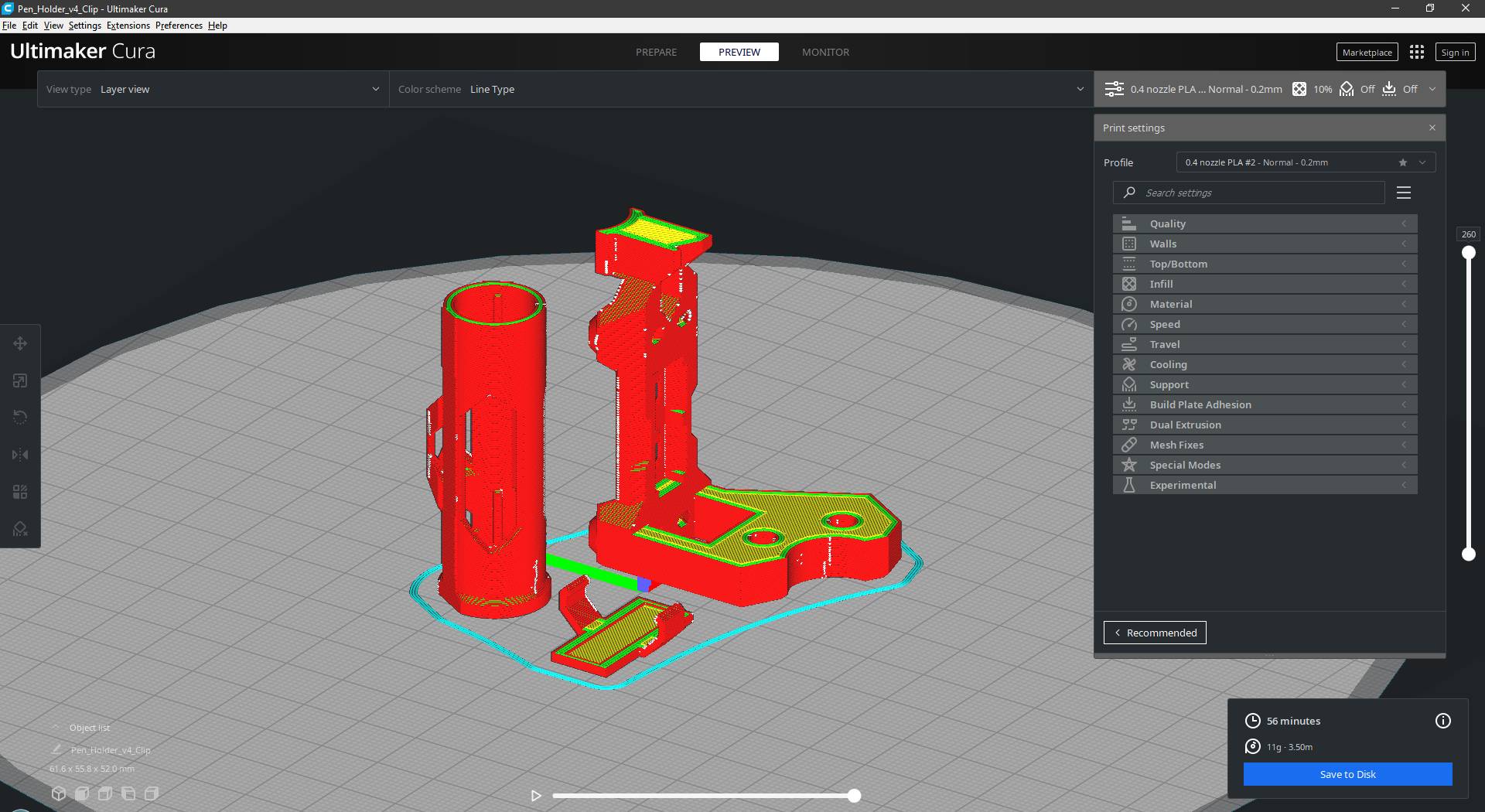Image resolution: width=1485 pixels, height=812 pixels.
Task: Expand the Quality settings category
Action: pos(1265,223)
